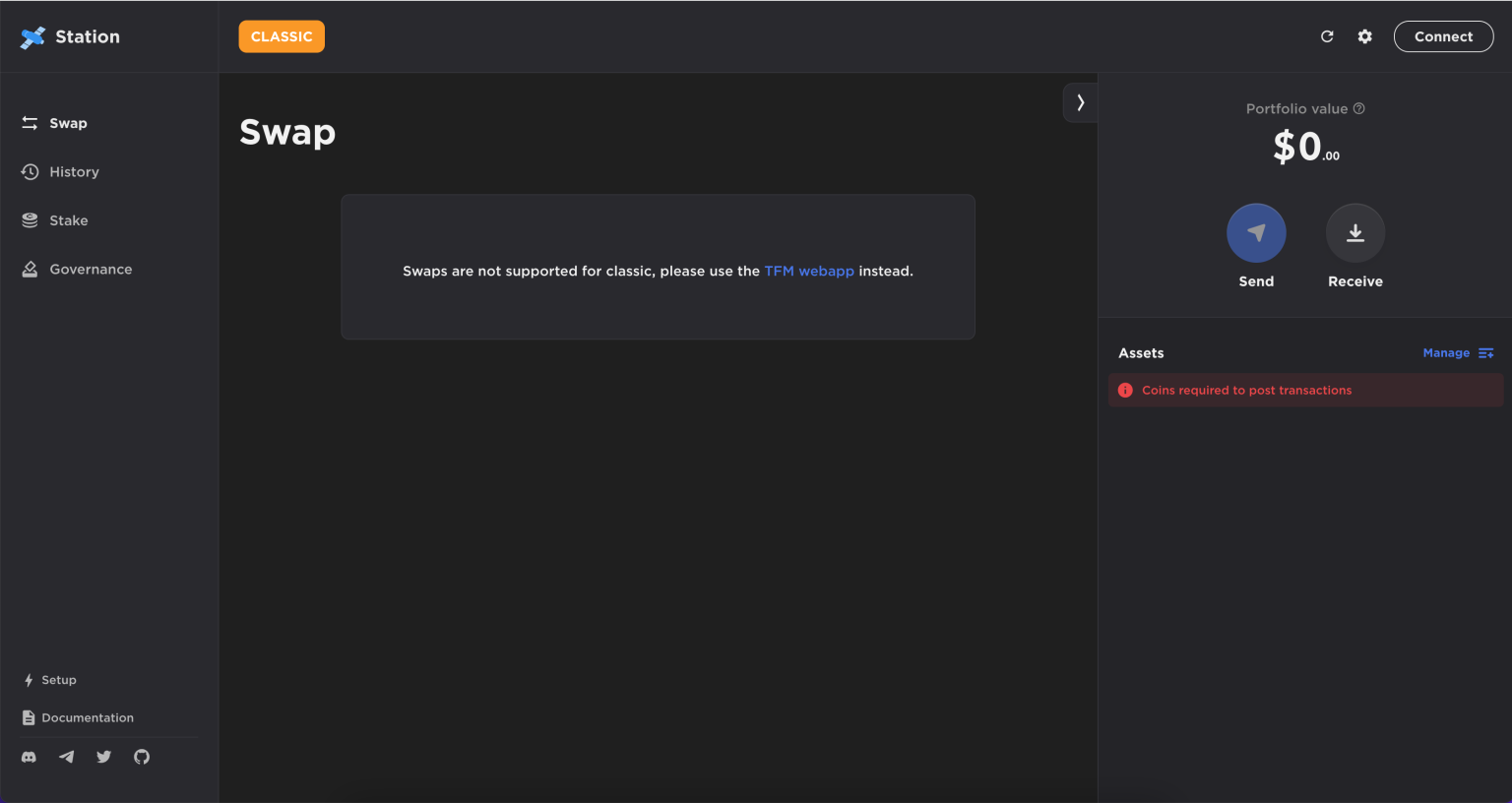Image resolution: width=1512 pixels, height=803 pixels.
Task: Select the Swap menu item
Action: click(55, 123)
